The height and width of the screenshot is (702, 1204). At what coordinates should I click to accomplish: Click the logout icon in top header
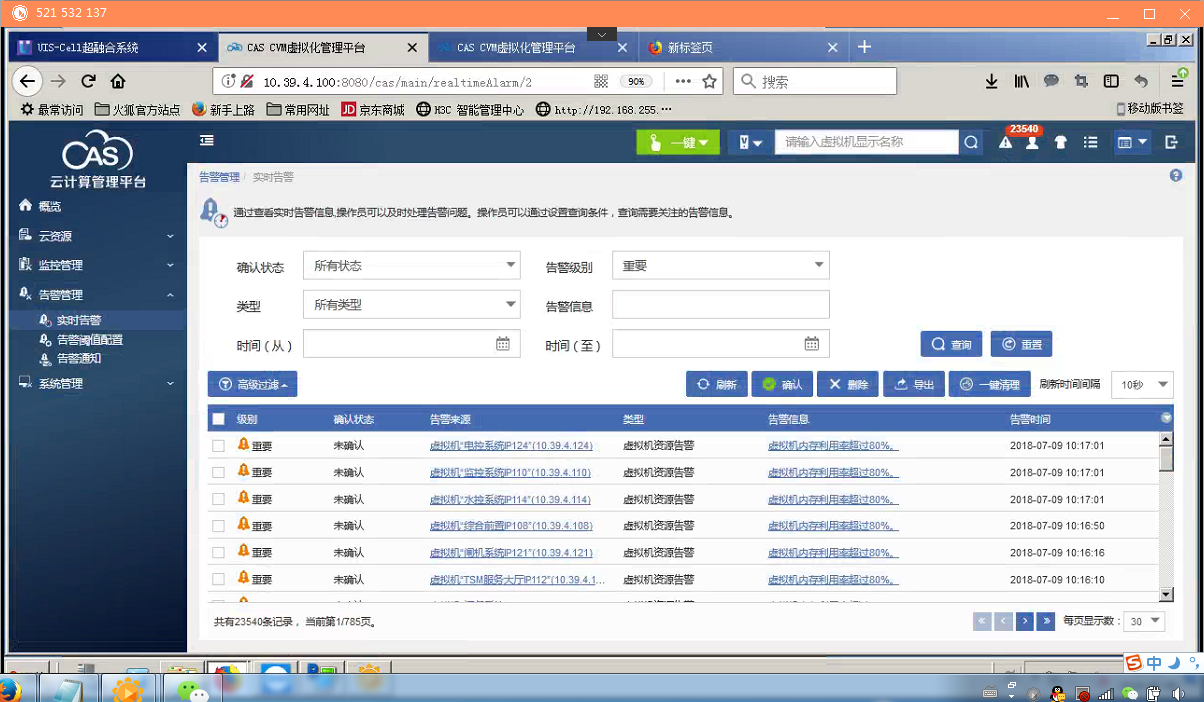click(1171, 143)
